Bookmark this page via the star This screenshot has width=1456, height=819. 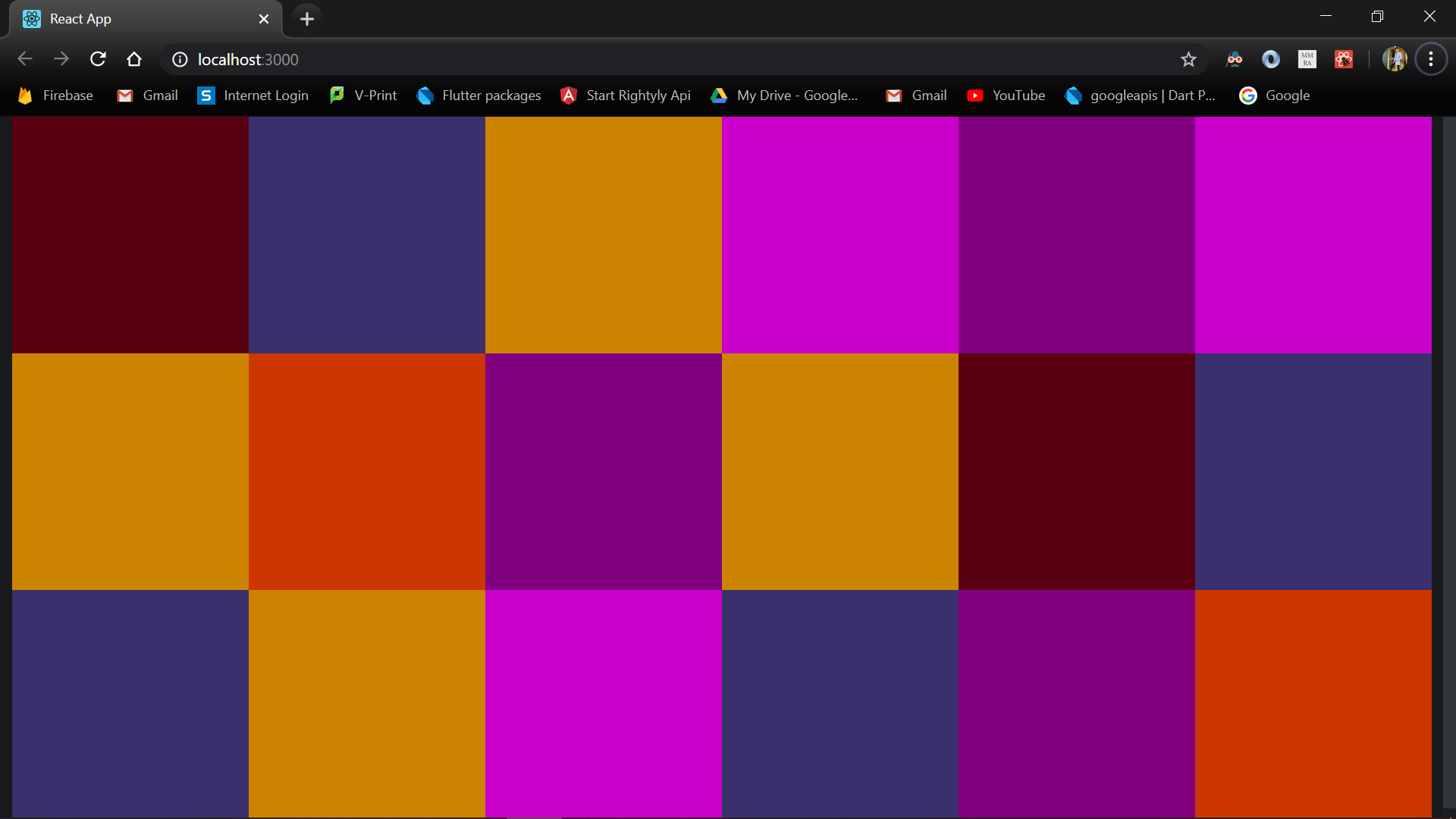(x=1188, y=59)
